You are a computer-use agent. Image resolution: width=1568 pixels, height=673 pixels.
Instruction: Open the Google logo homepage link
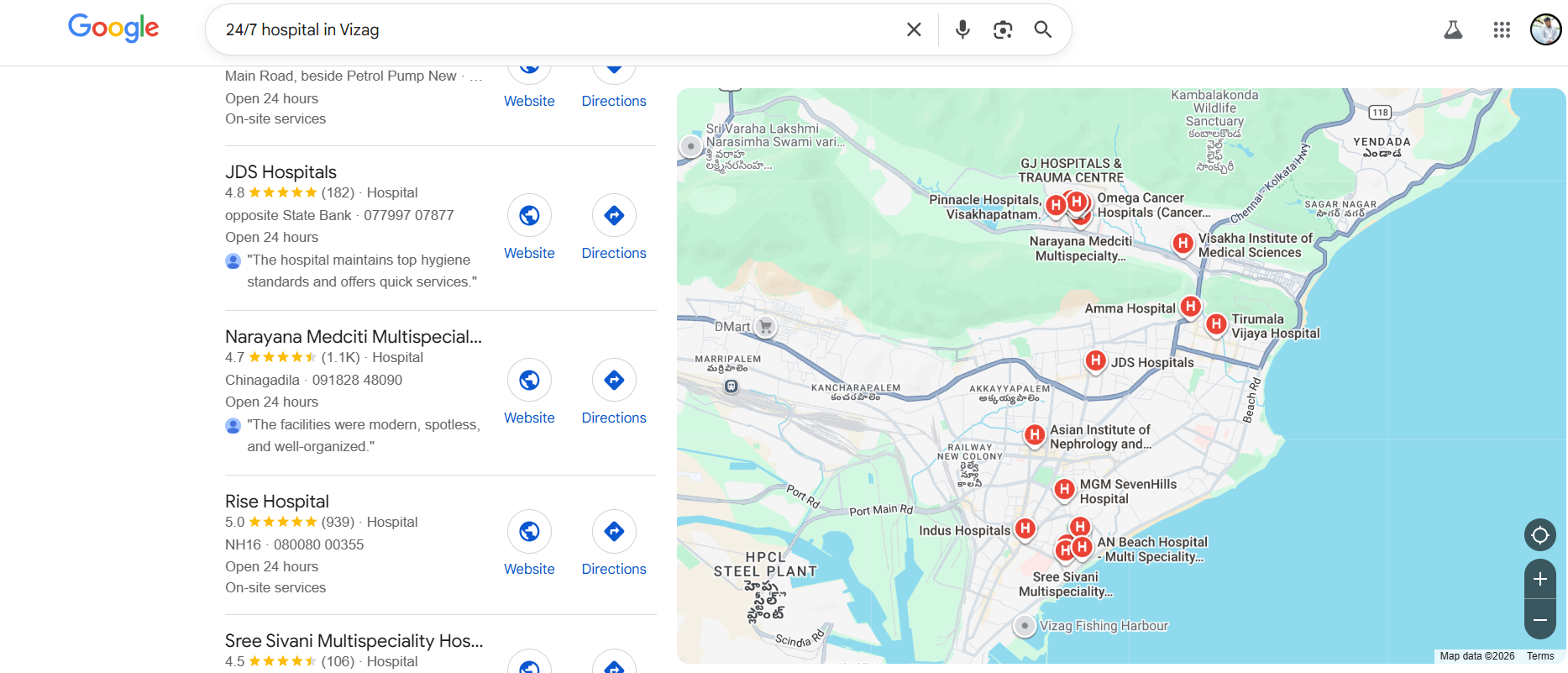tap(113, 28)
